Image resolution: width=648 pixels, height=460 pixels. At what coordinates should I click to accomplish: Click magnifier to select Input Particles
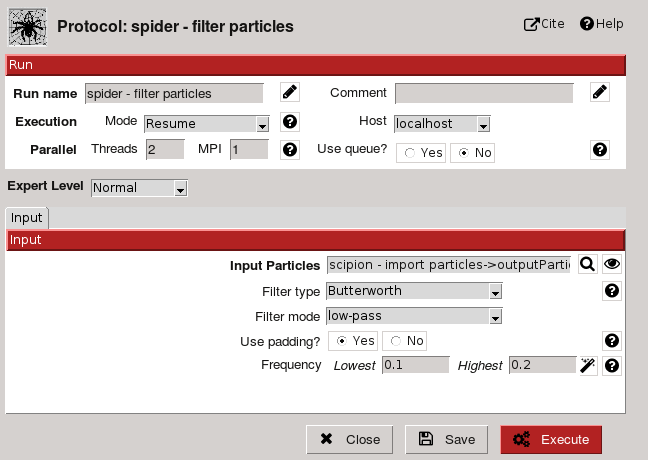[x=587, y=264]
